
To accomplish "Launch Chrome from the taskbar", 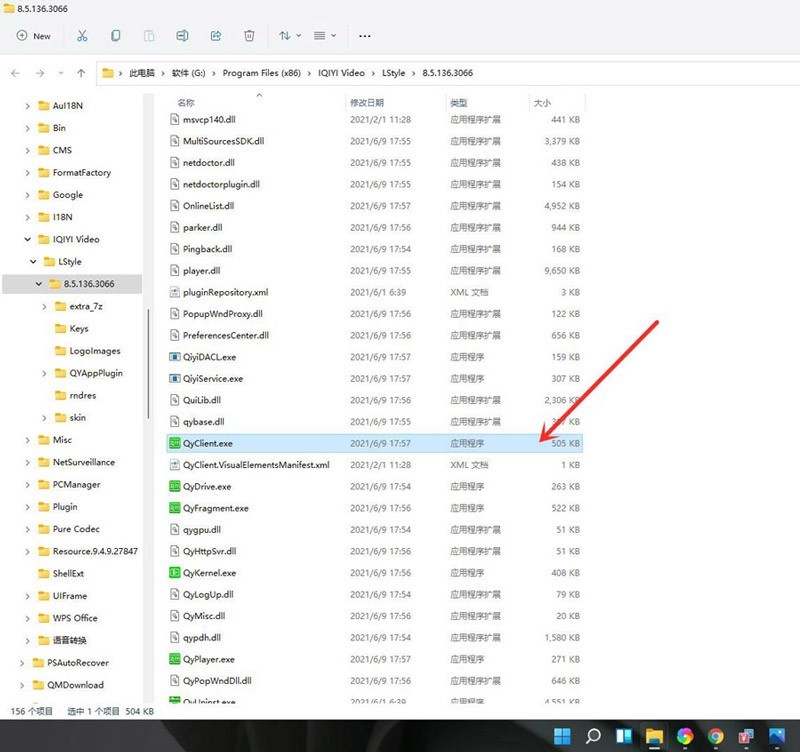I will [714, 735].
